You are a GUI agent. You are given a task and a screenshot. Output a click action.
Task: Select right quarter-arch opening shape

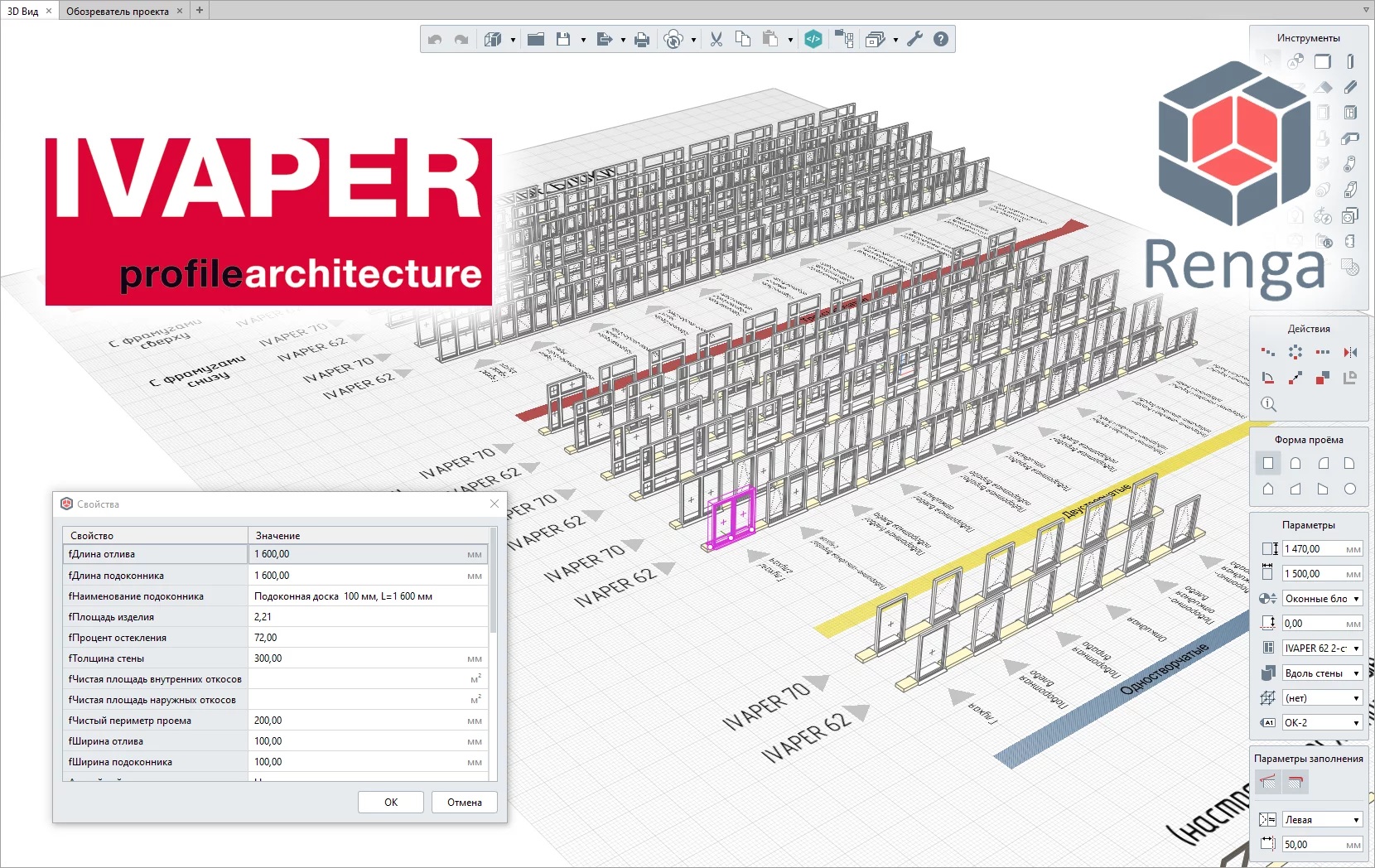coord(1350,463)
